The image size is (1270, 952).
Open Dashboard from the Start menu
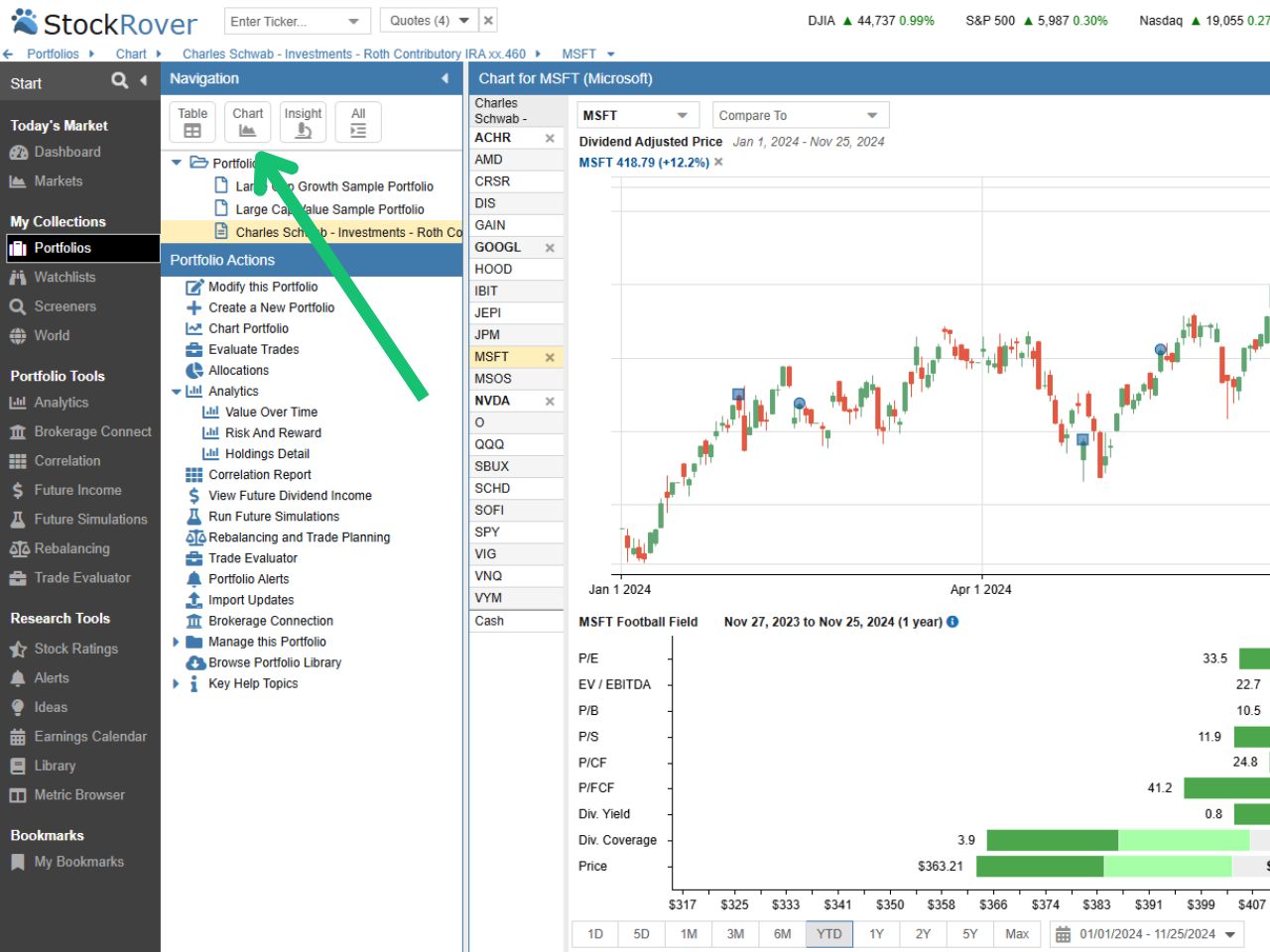click(66, 152)
